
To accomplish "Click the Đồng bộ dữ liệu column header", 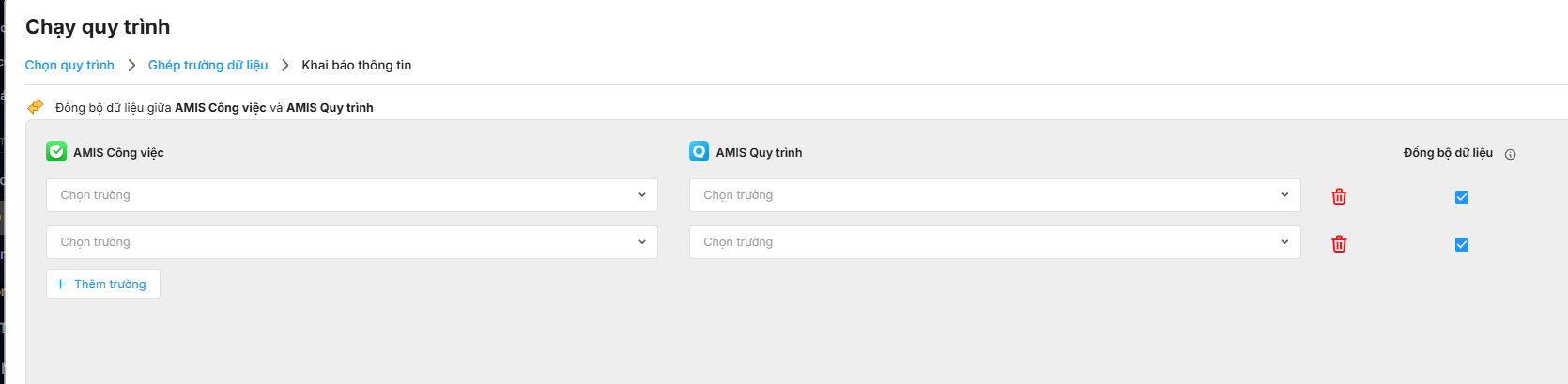I will pos(1447,153).
